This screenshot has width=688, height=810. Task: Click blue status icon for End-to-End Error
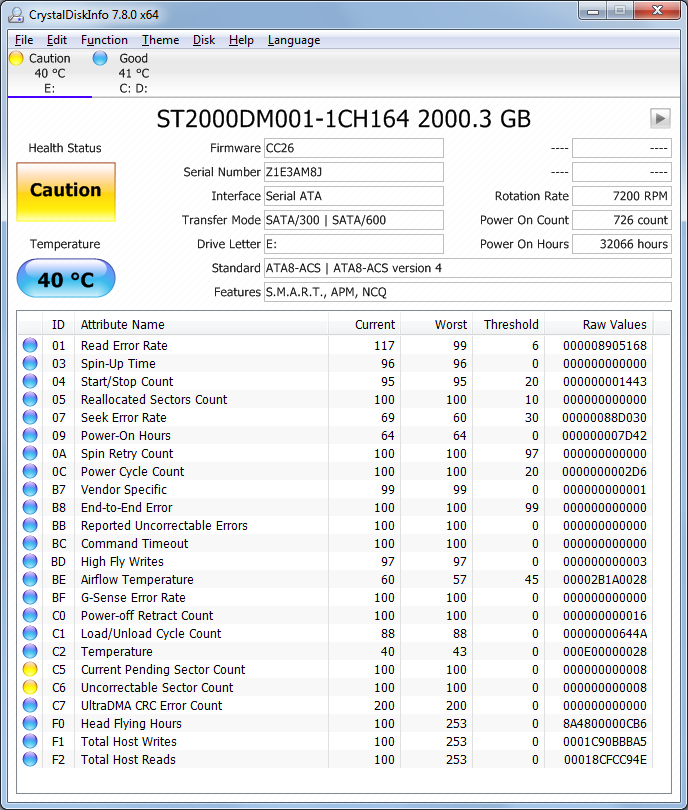pos(30,507)
